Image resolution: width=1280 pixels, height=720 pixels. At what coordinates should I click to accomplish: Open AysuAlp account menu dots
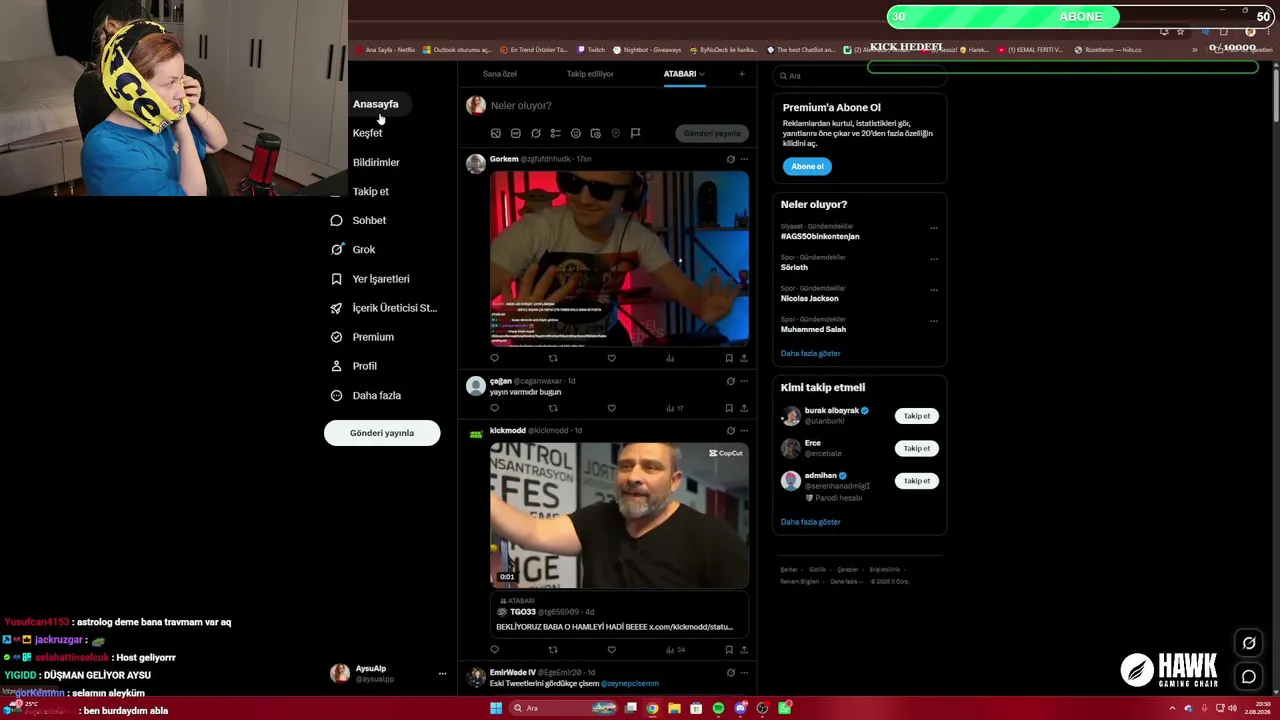click(x=442, y=674)
